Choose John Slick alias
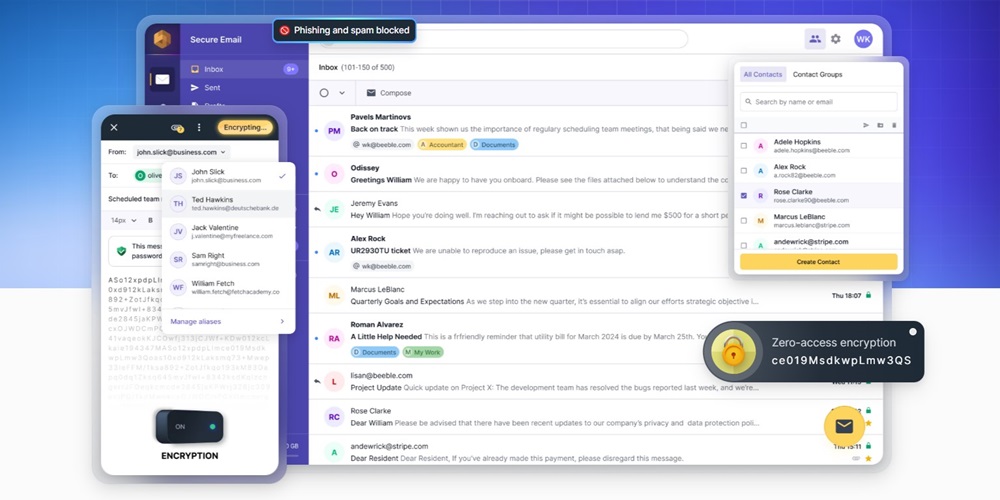This screenshot has height=500, width=1000. tap(229, 176)
